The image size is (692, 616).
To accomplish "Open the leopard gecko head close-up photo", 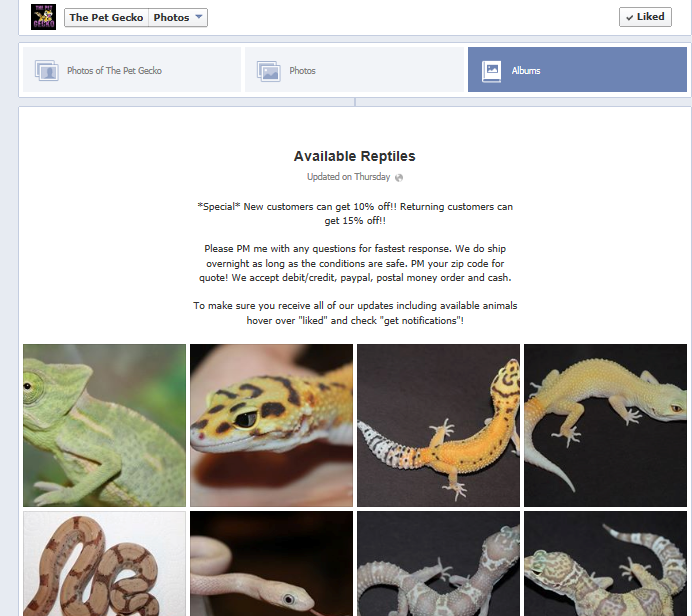I will 271,425.
